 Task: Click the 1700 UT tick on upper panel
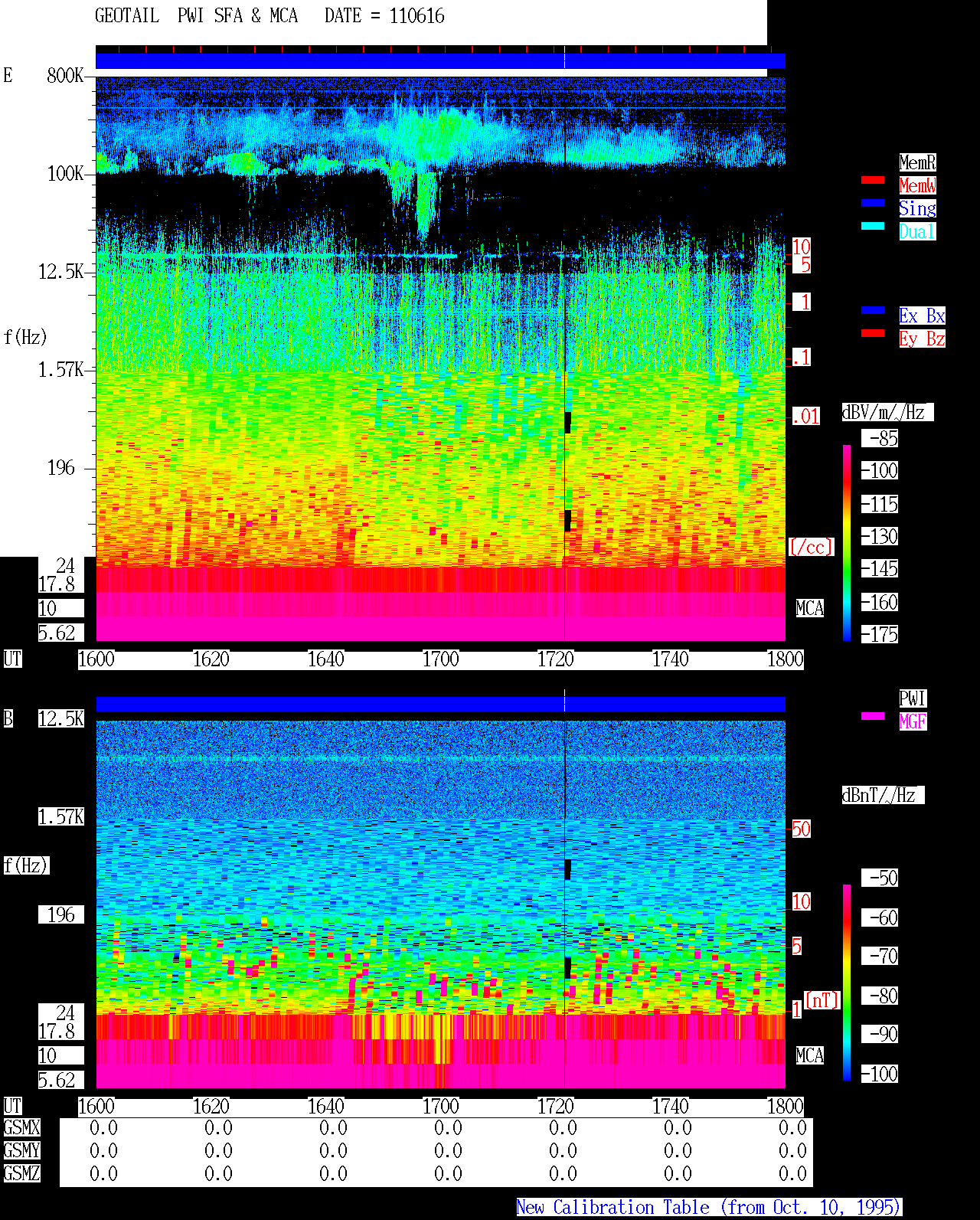click(440, 659)
